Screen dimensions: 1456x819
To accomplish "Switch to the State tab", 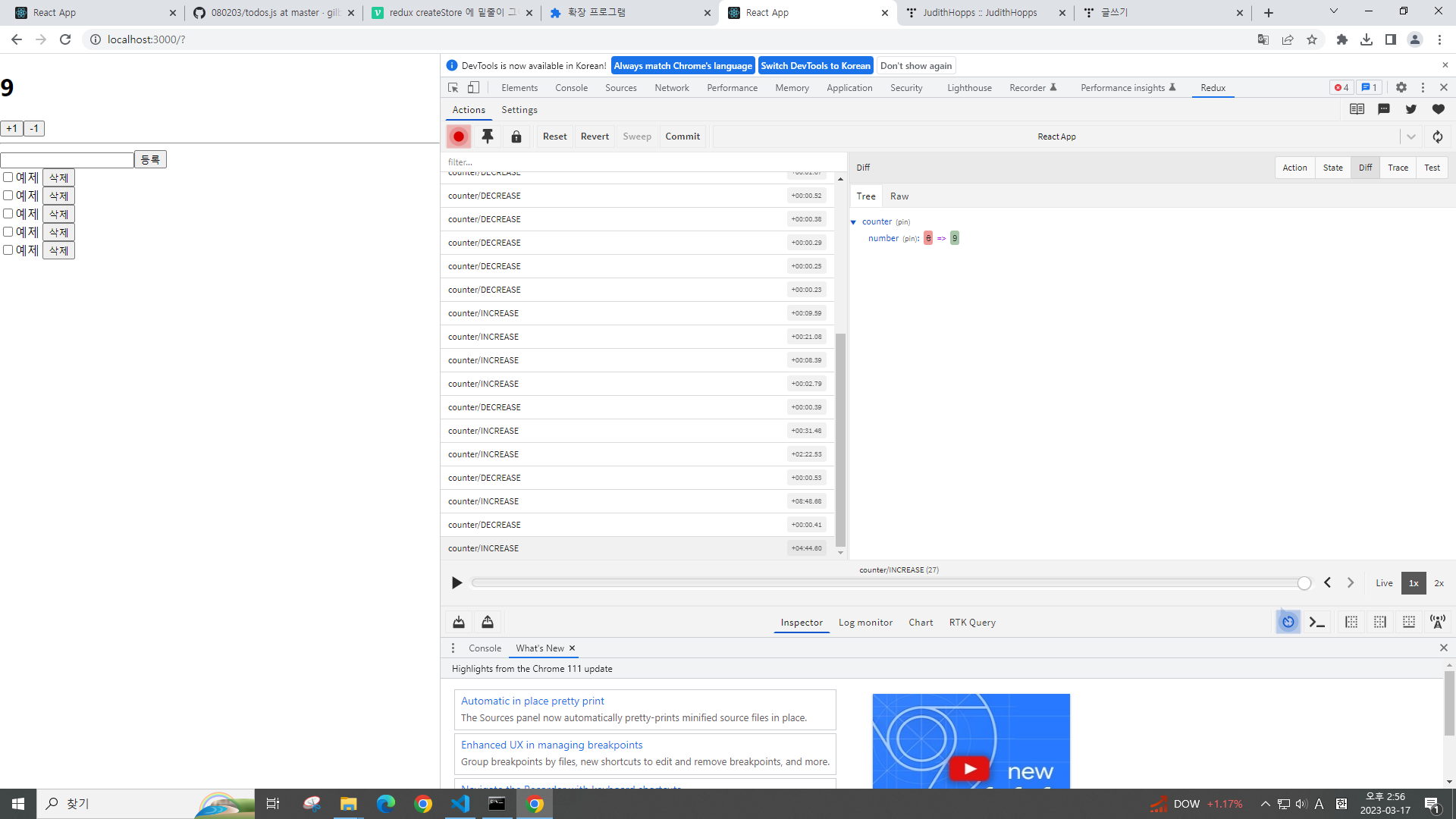I will click(x=1332, y=168).
